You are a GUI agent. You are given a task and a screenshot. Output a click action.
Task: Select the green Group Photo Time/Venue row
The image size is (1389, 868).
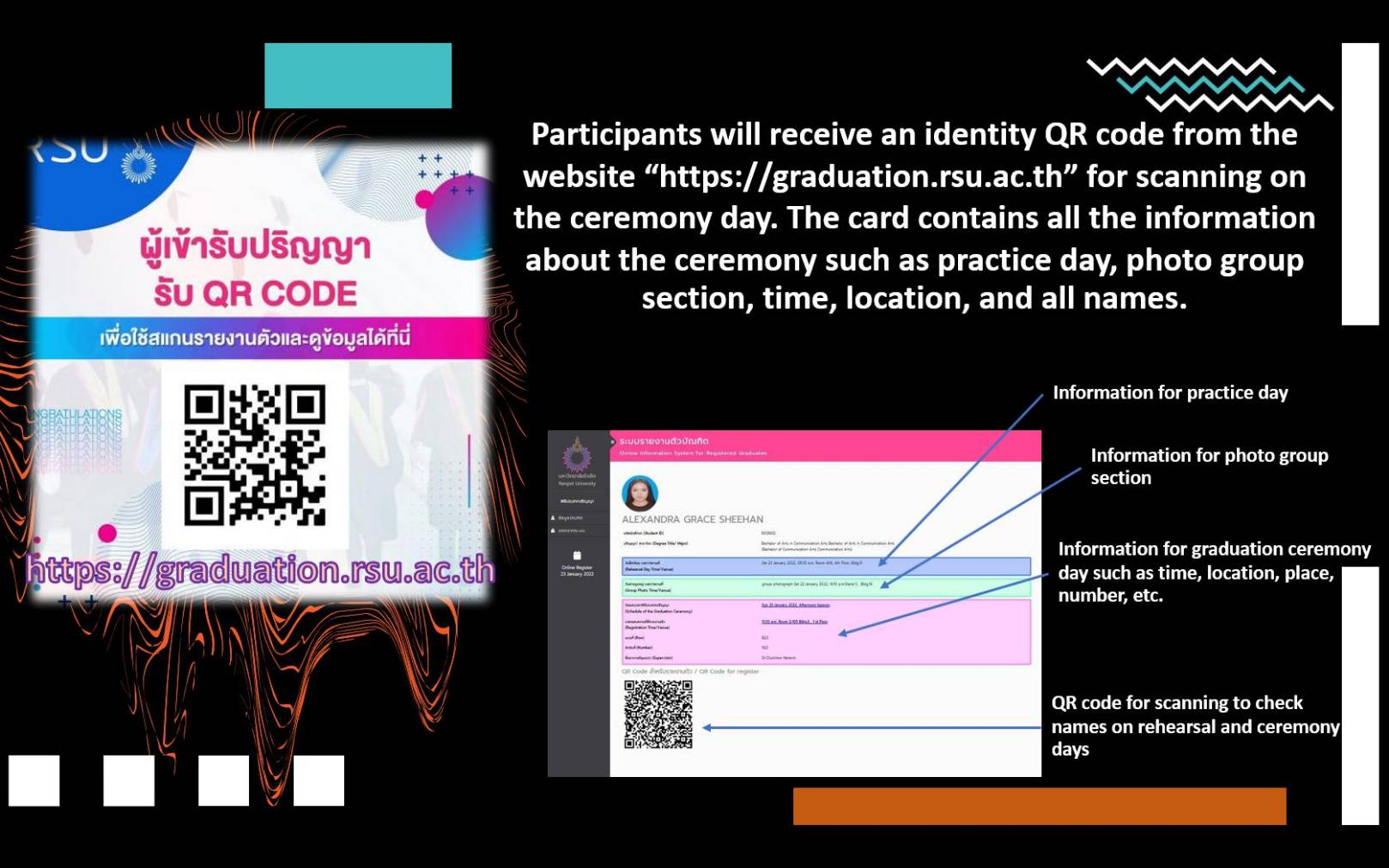826,587
